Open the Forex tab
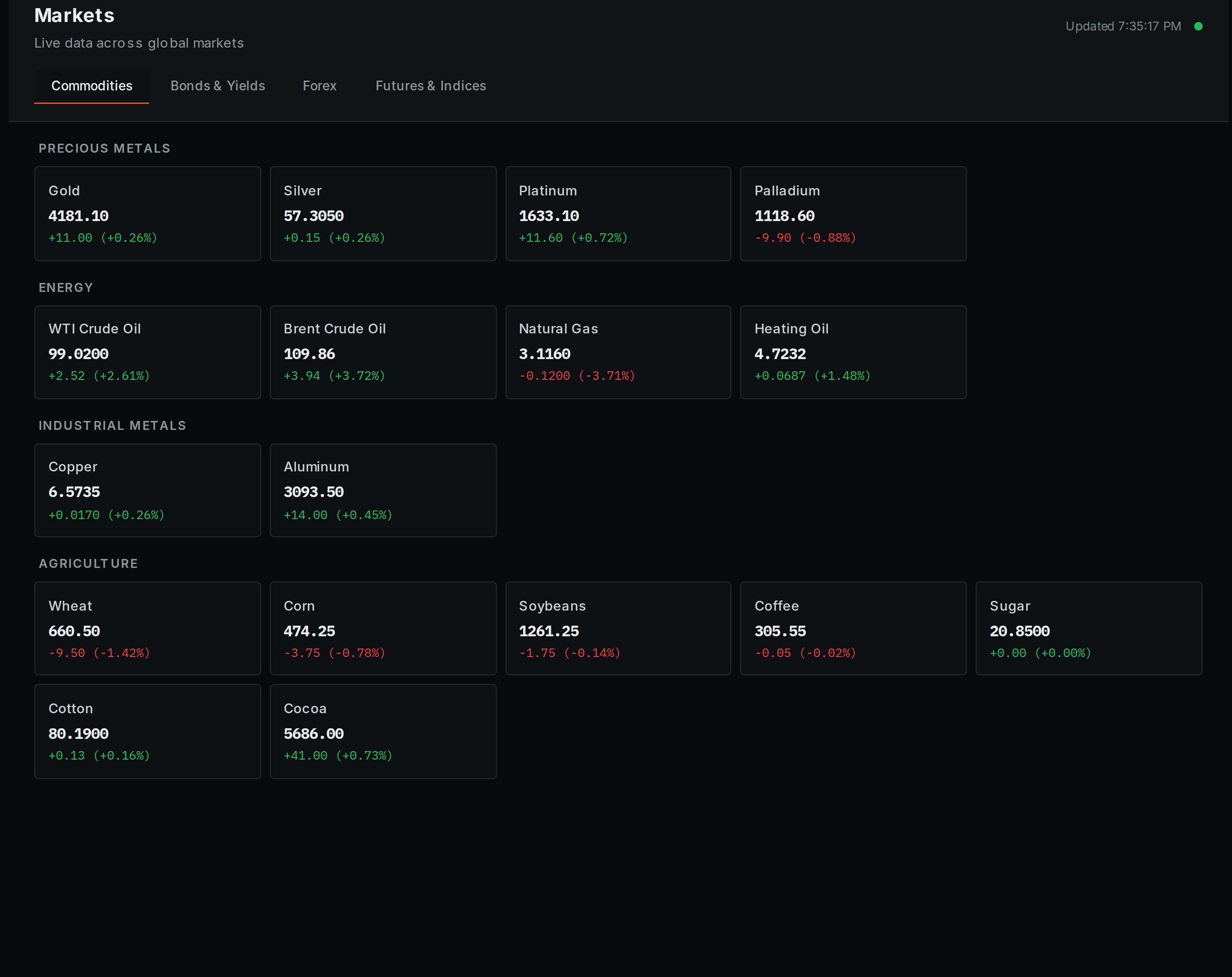 click(x=319, y=86)
